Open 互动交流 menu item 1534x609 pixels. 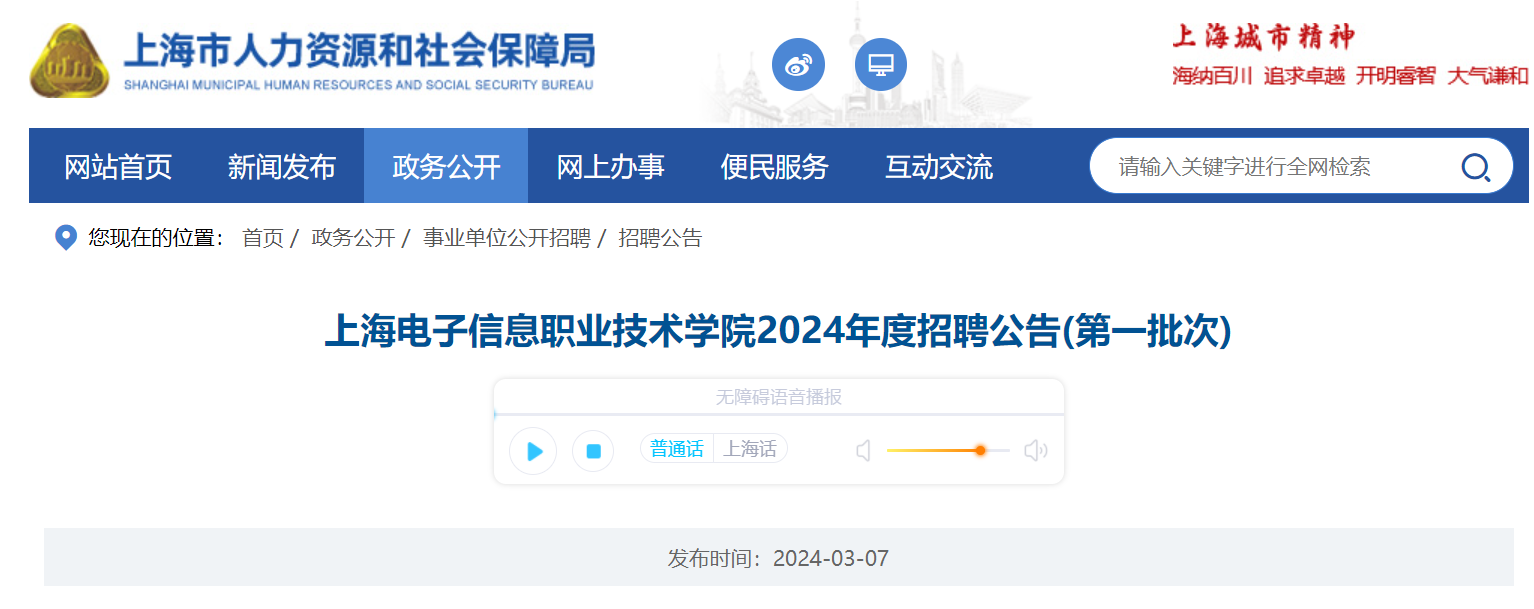[x=939, y=166]
